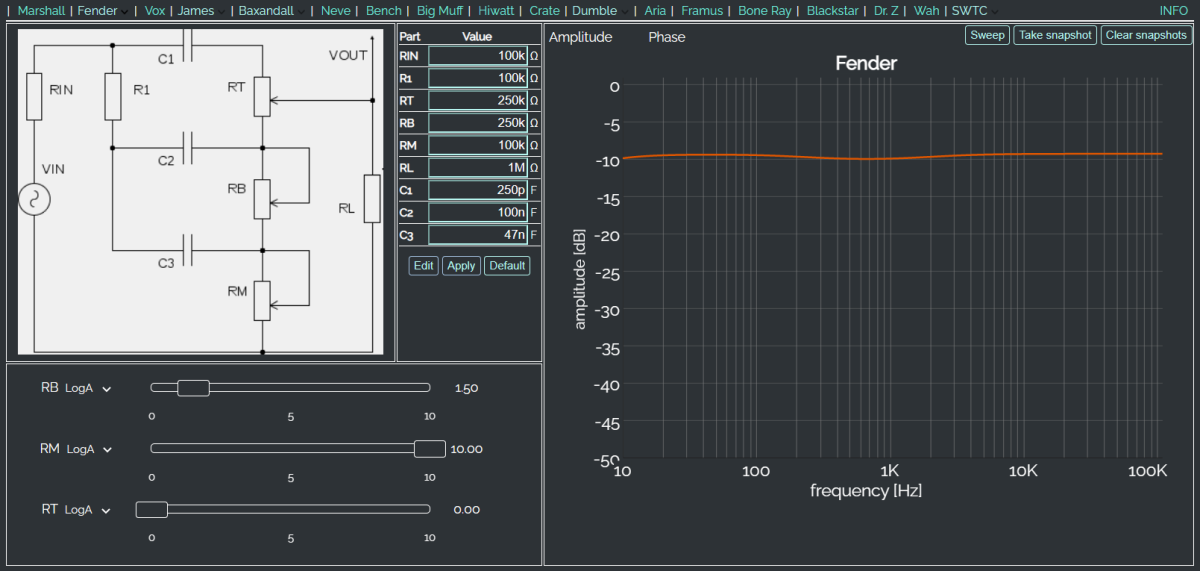Focus the RIN value field
The image size is (1200, 571).
478,55
